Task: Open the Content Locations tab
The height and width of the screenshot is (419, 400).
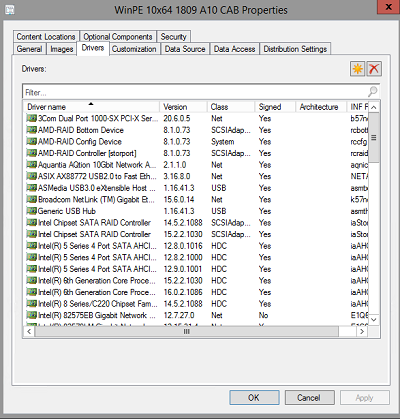Action: pos(46,37)
